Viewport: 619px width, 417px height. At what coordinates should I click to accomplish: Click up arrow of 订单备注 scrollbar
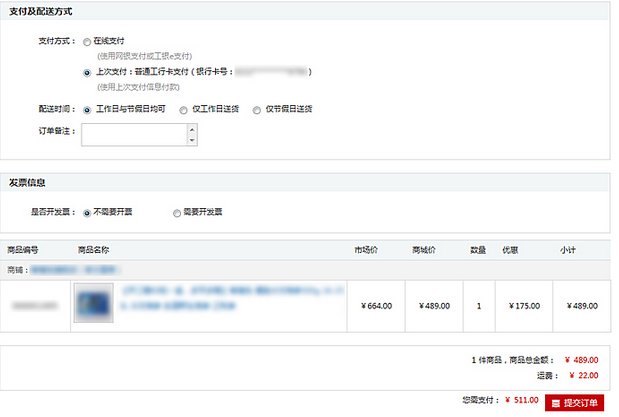pos(192,130)
